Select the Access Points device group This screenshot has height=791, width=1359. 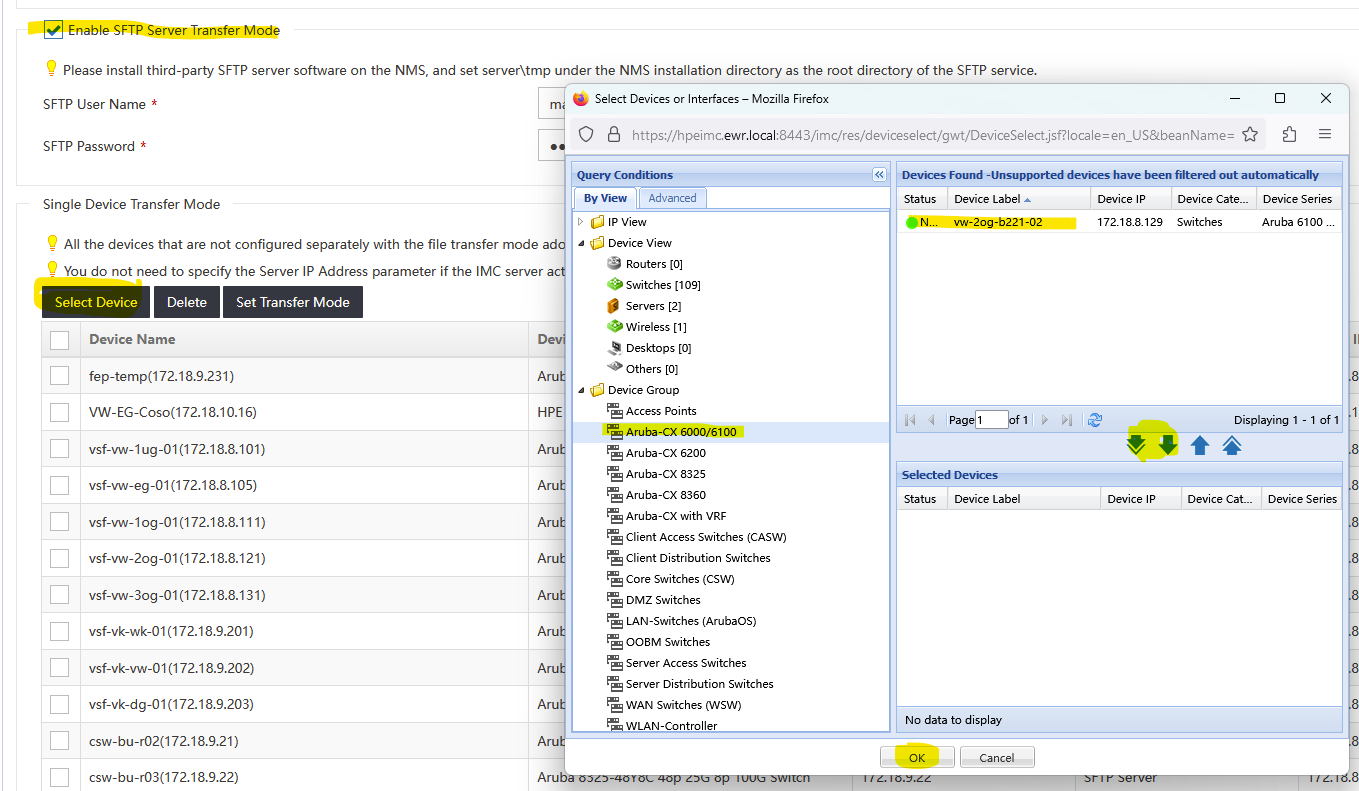661,411
